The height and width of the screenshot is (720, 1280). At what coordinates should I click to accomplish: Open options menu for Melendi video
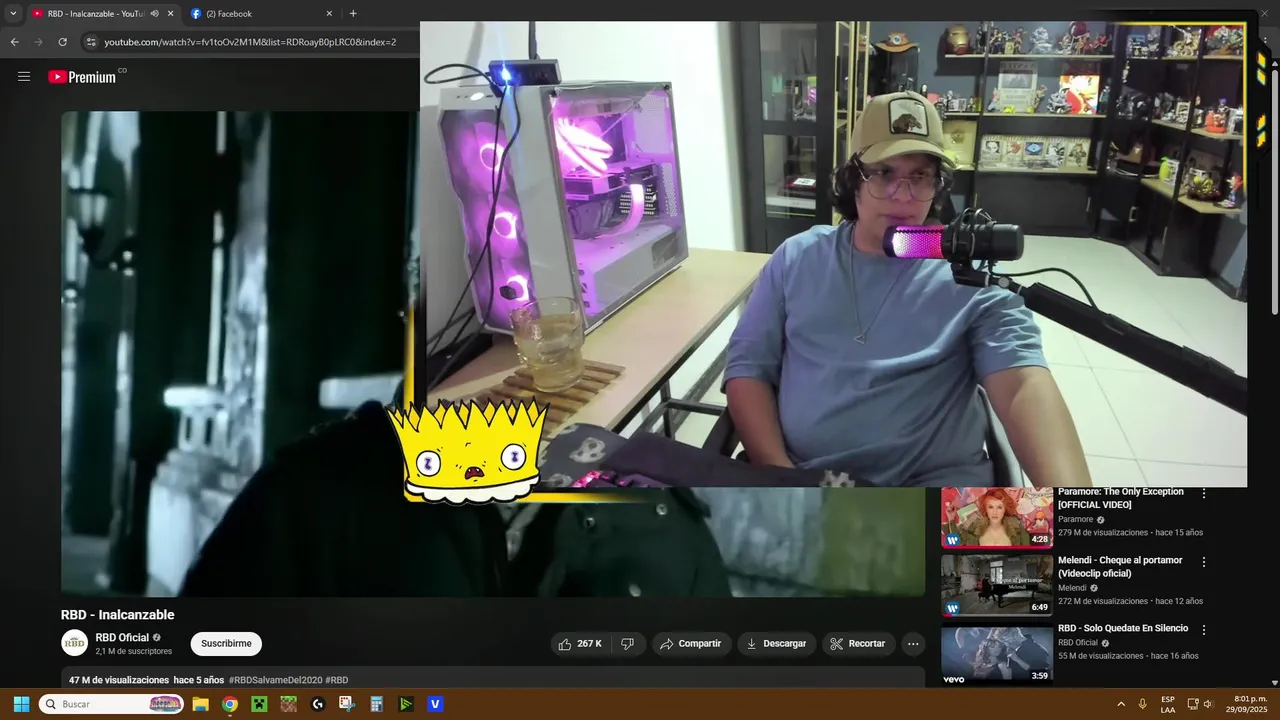coord(1204,562)
